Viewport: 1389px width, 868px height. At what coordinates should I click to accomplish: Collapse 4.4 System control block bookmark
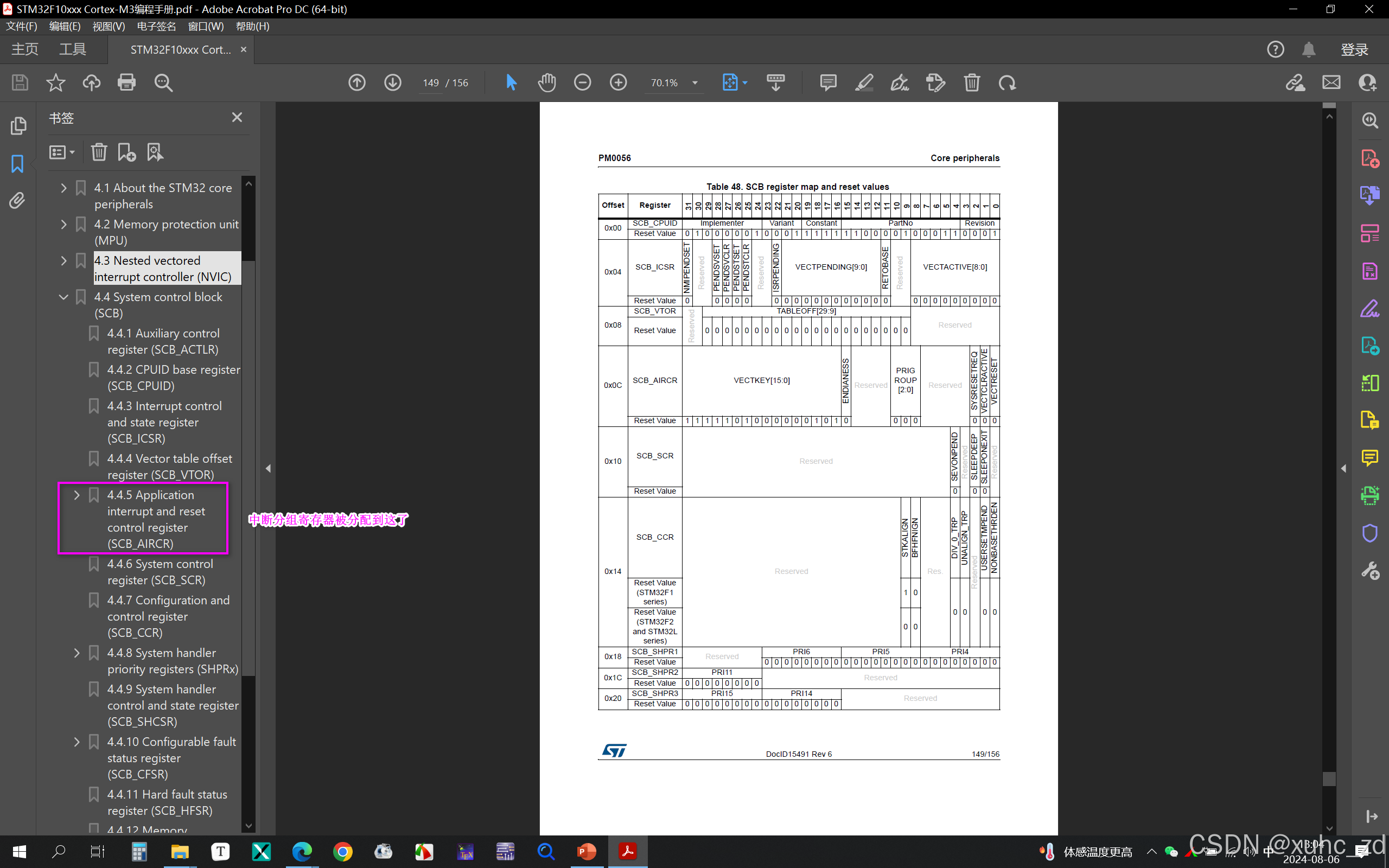tap(63, 297)
